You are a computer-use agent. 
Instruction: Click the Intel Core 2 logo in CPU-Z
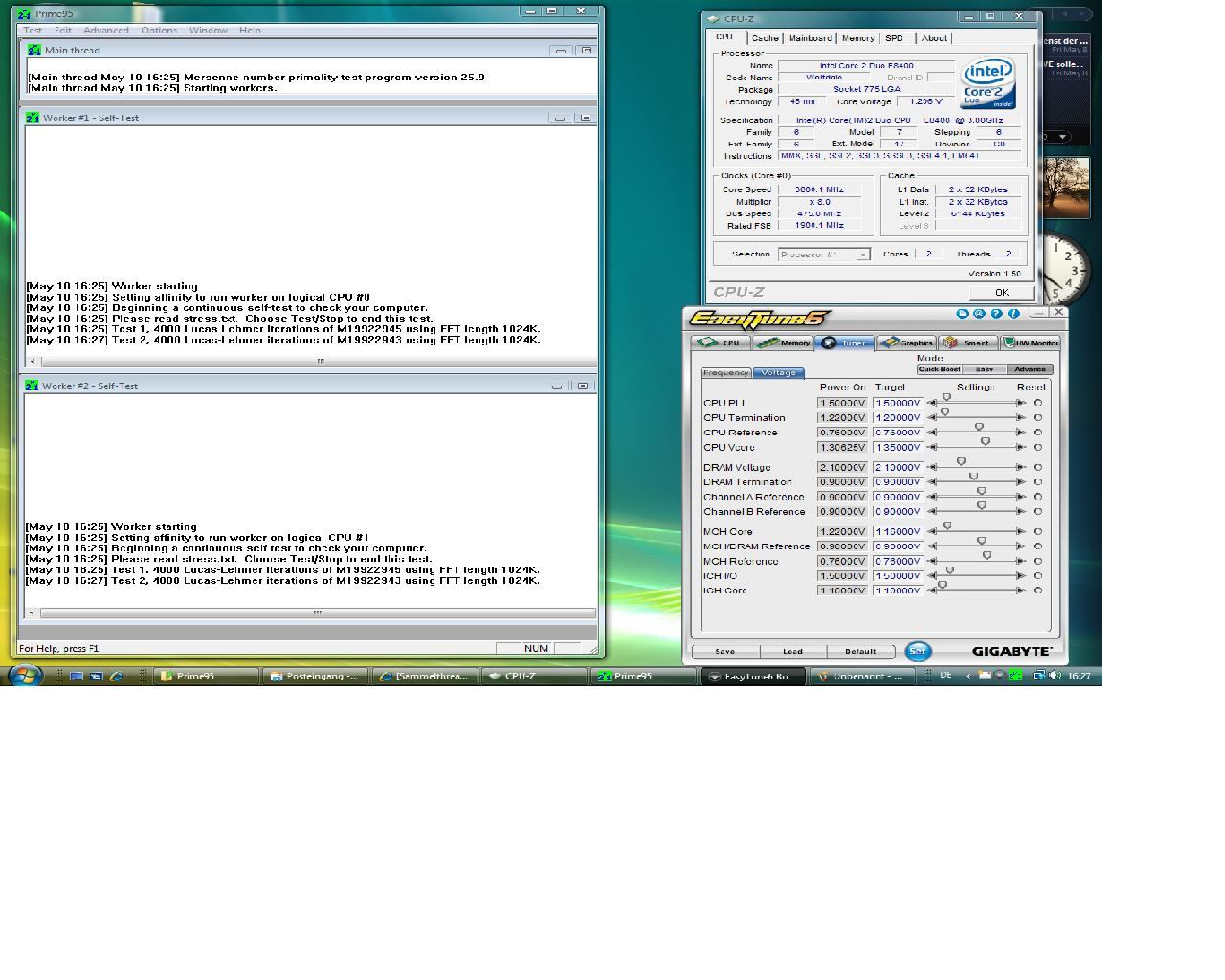[x=988, y=84]
